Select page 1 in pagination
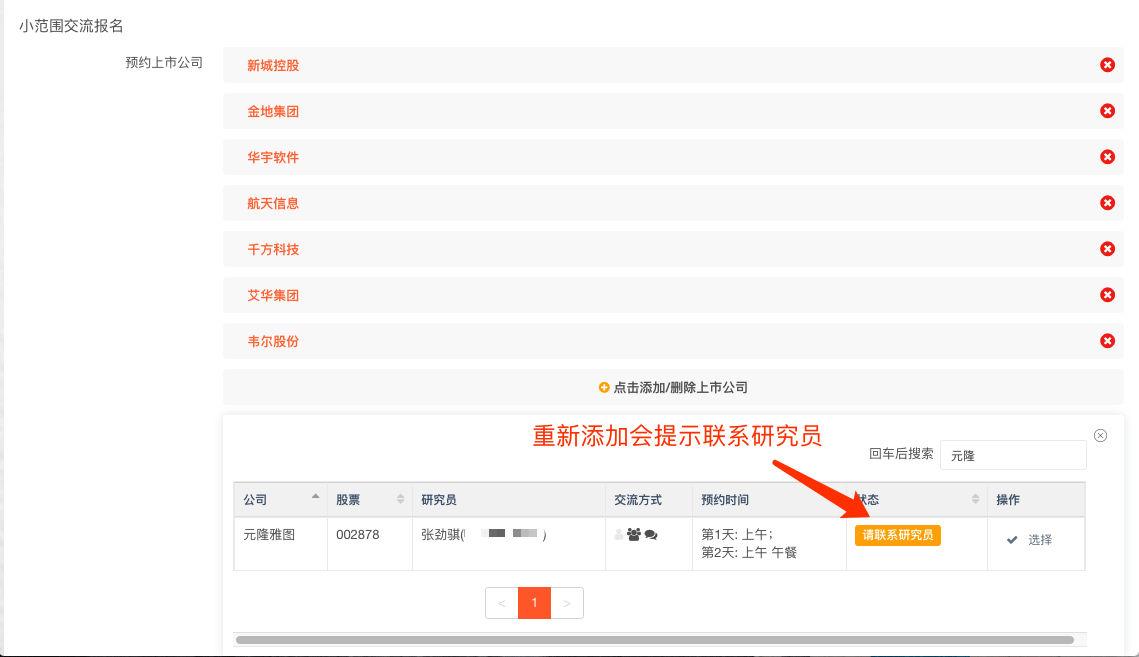 point(534,603)
